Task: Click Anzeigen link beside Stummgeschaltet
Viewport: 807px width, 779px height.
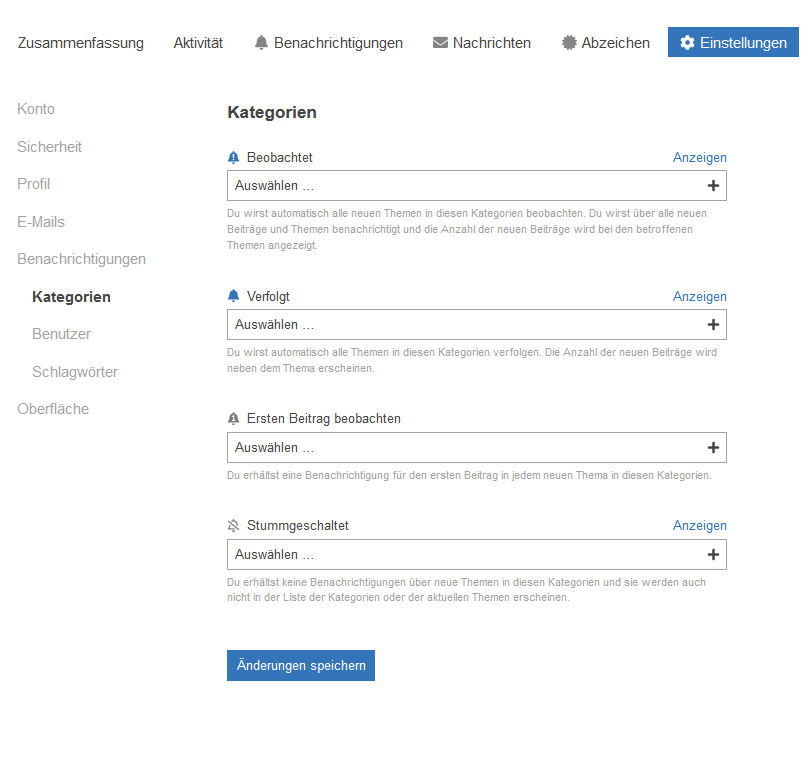Action: [699, 525]
